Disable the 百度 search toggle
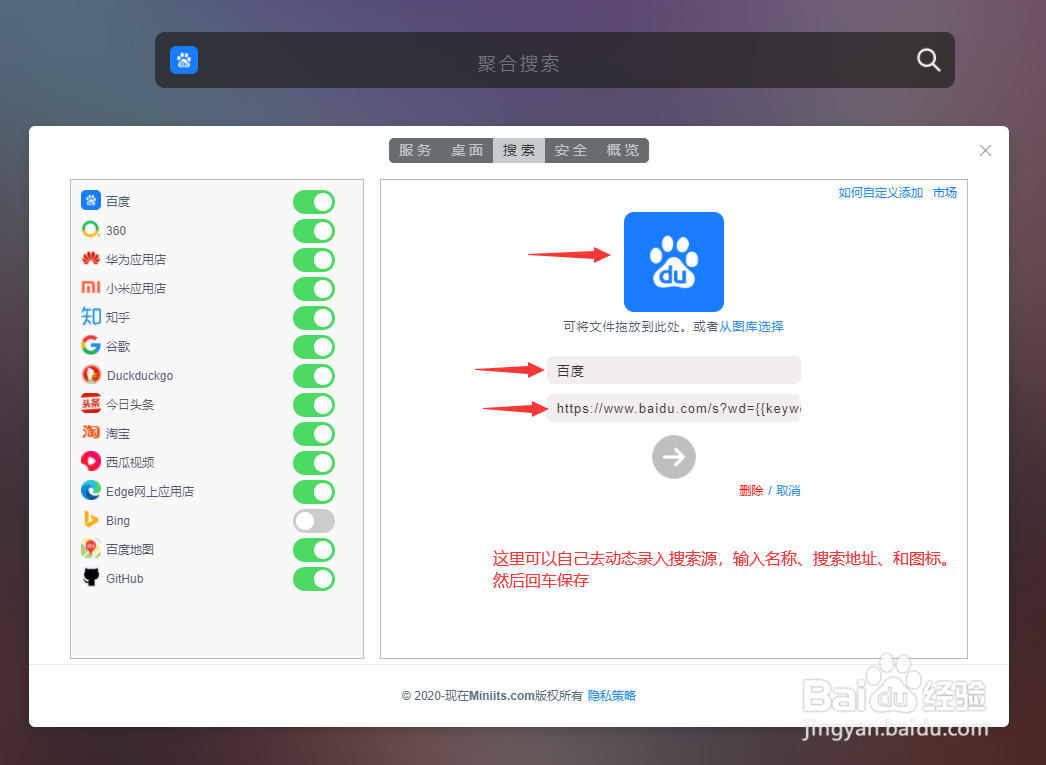This screenshot has width=1046, height=765. tap(314, 202)
